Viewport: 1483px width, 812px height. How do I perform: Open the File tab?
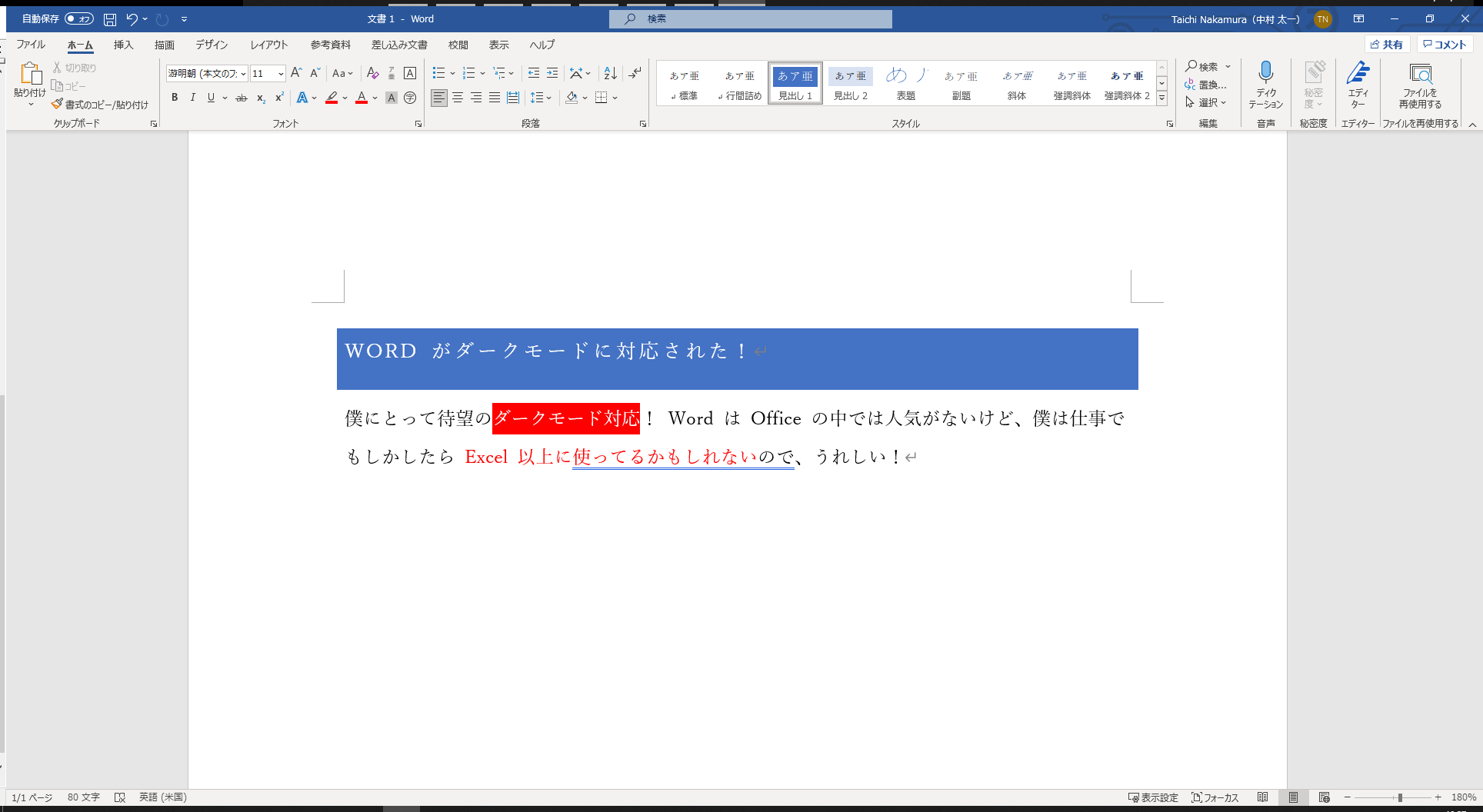pos(31,45)
